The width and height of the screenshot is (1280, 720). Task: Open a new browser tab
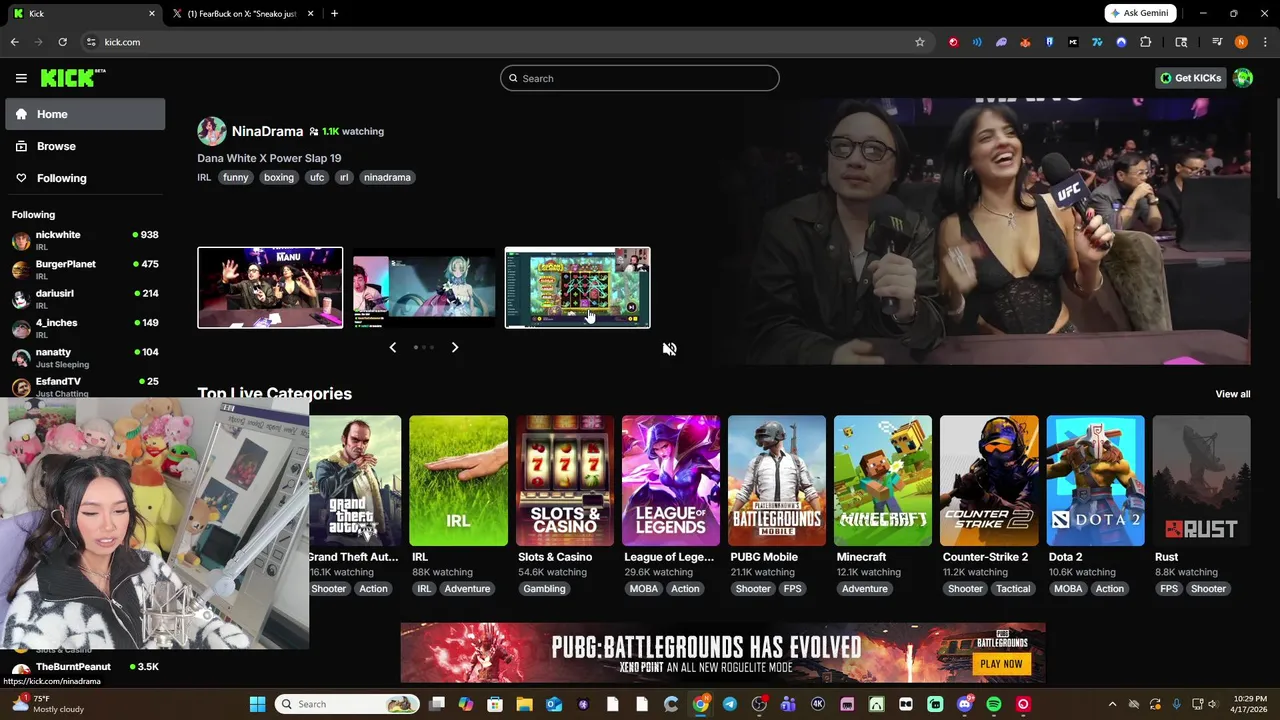point(334,13)
